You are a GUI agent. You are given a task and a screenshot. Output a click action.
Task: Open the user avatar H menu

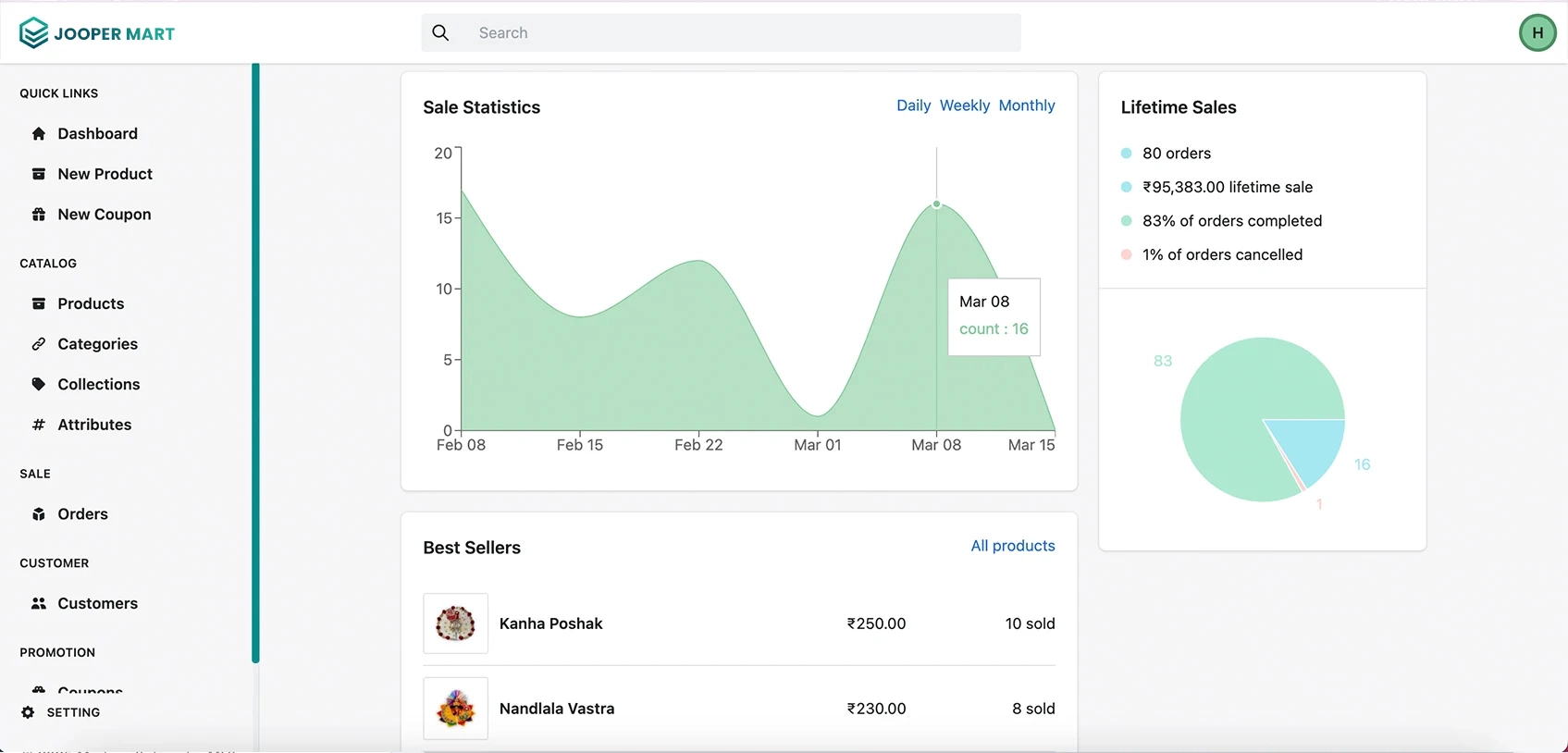pos(1537,33)
